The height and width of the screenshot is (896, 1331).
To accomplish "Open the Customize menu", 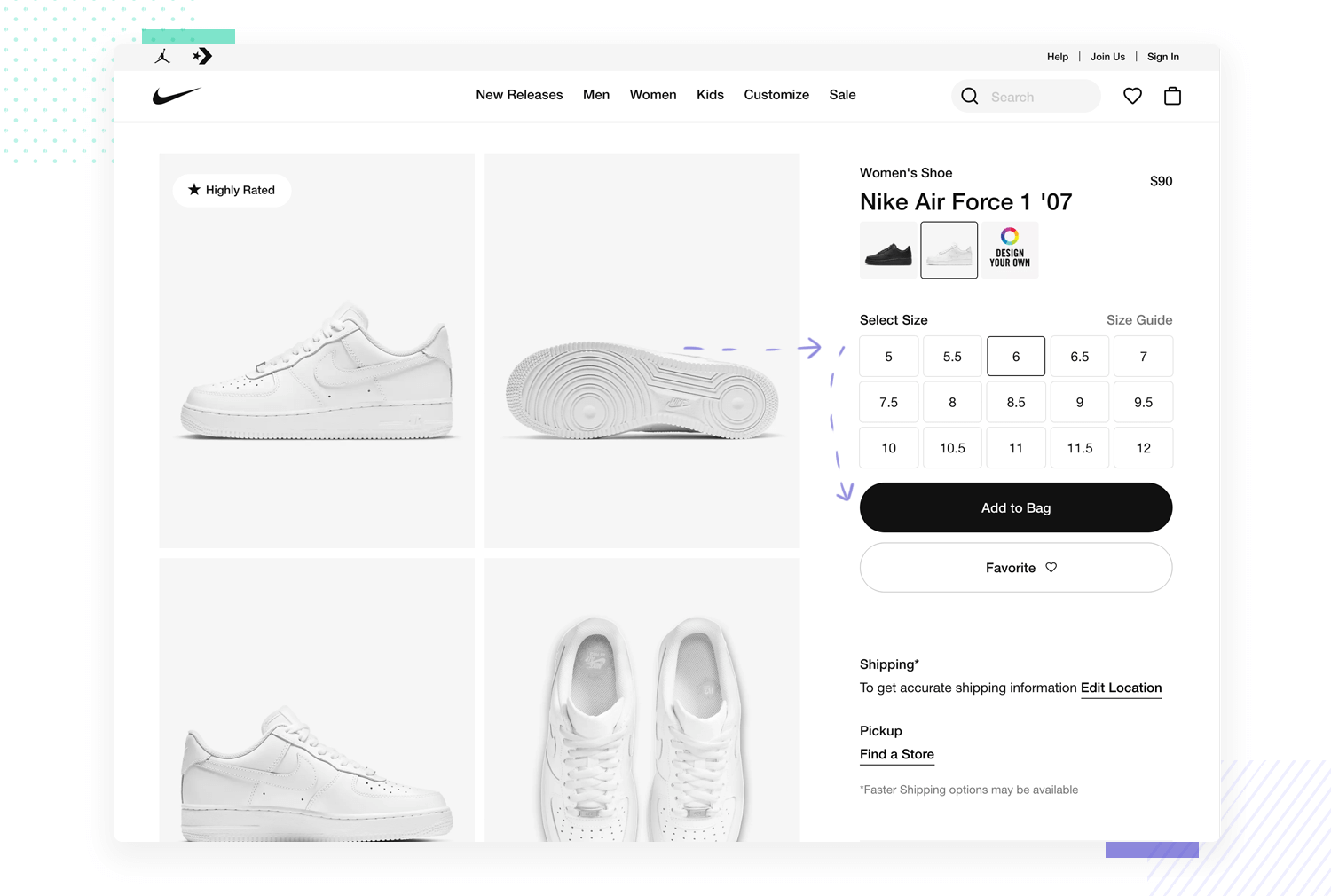I will pyautogui.click(x=776, y=95).
